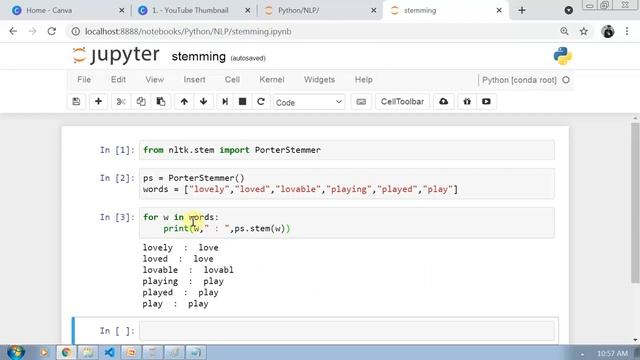
Task: Open the Widgets menu
Action: [319, 80]
